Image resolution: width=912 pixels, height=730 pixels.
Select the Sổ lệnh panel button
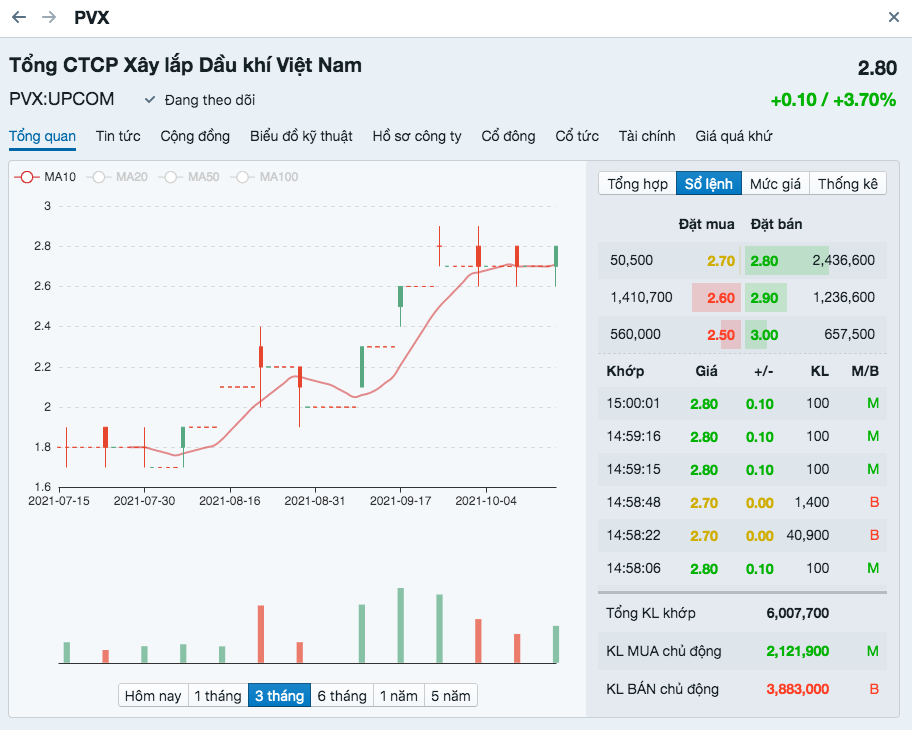tap(708, 184)
